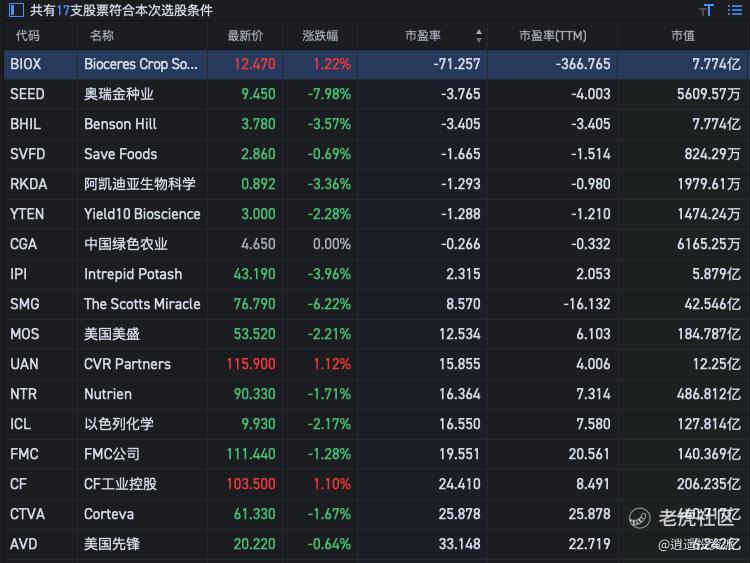
Task: Toggle the 市盈率 sort arrows
Action: coord(479,36)
